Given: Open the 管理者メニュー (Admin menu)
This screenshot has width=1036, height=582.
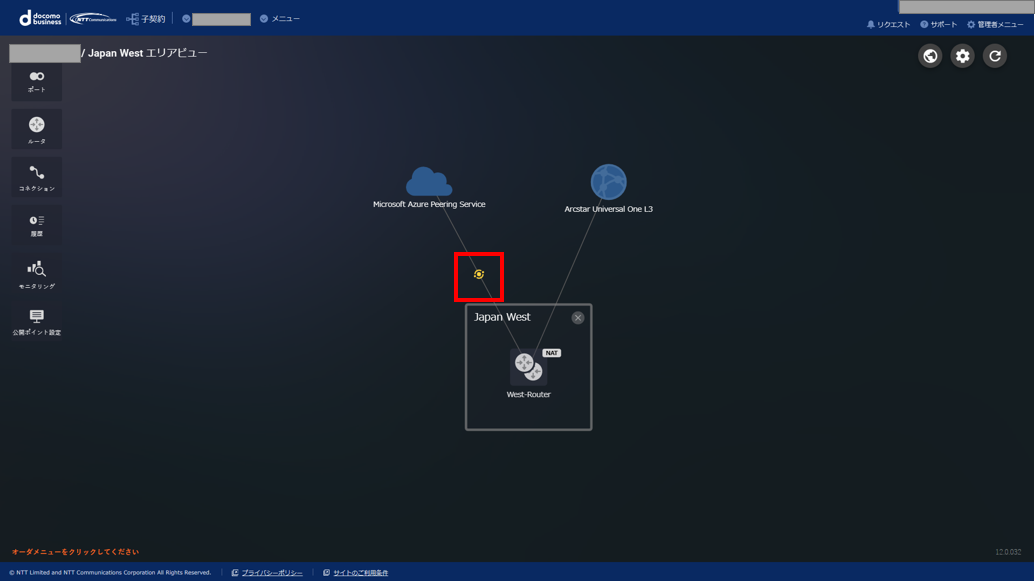Looking at the screenshot, I should (996, 24).
